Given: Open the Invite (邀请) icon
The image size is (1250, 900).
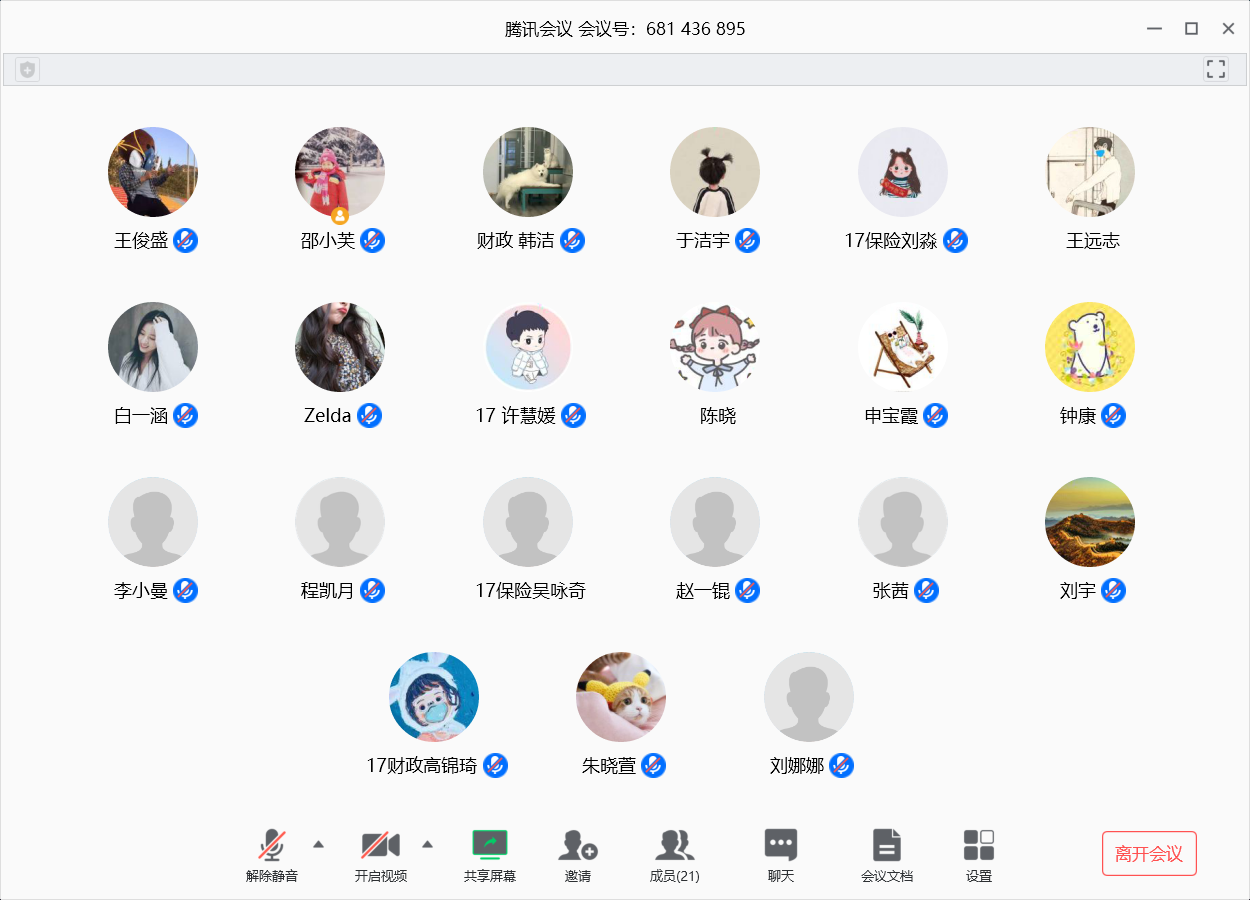Looking at the screenshot, I should [x=577, y=845].
